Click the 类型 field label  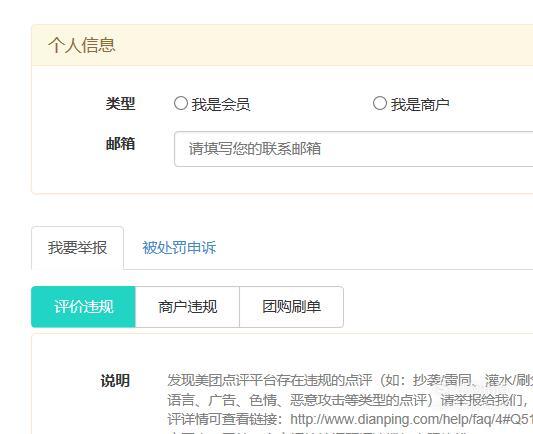click(x=120, y=103)
